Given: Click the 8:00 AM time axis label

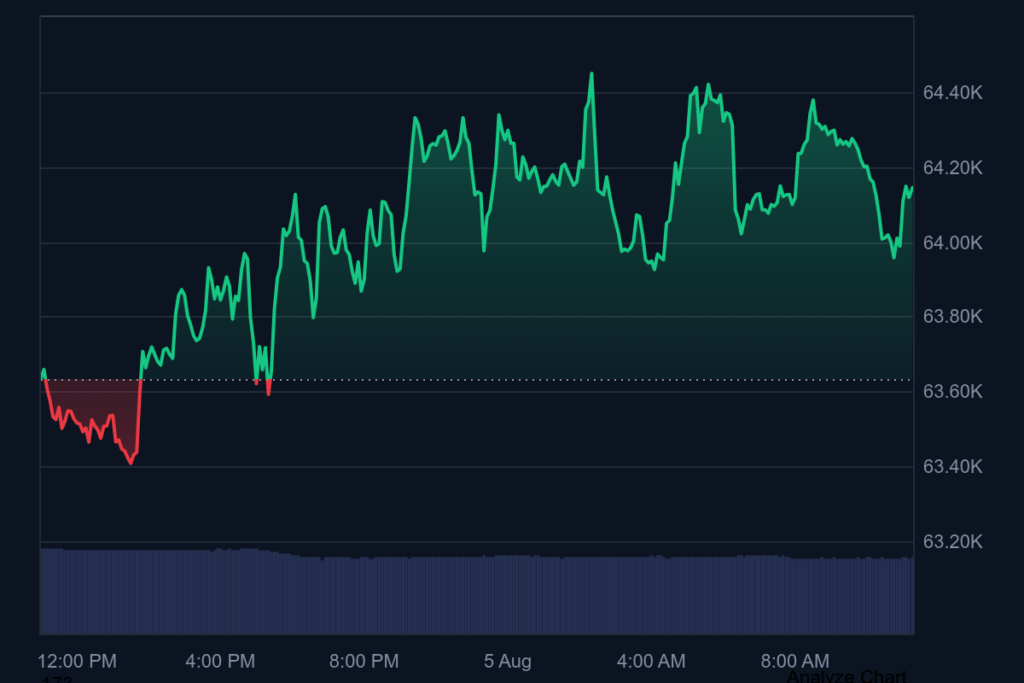Looking at the screenshot, I should [795, 661].
